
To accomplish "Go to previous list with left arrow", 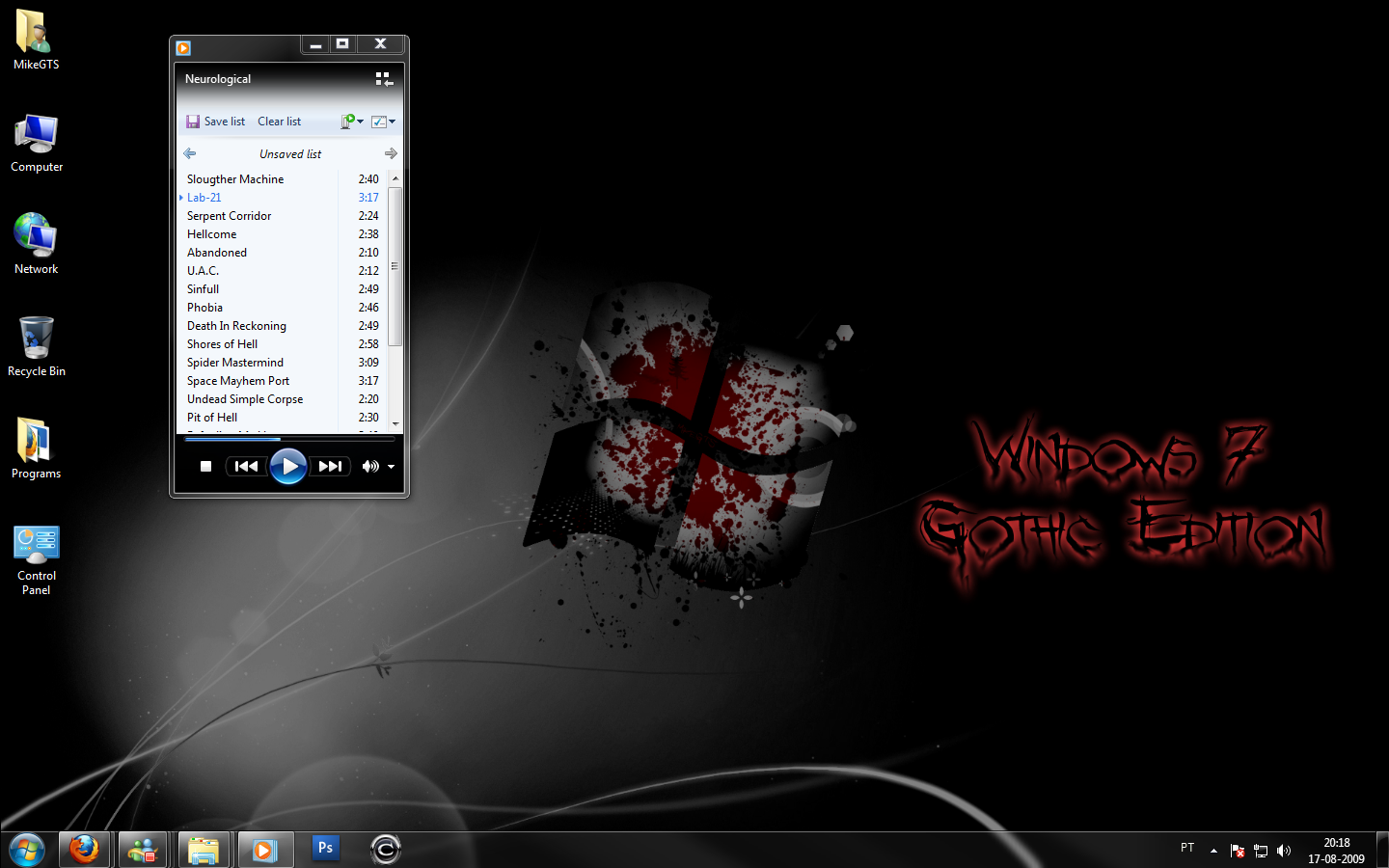I will [190, 153].
